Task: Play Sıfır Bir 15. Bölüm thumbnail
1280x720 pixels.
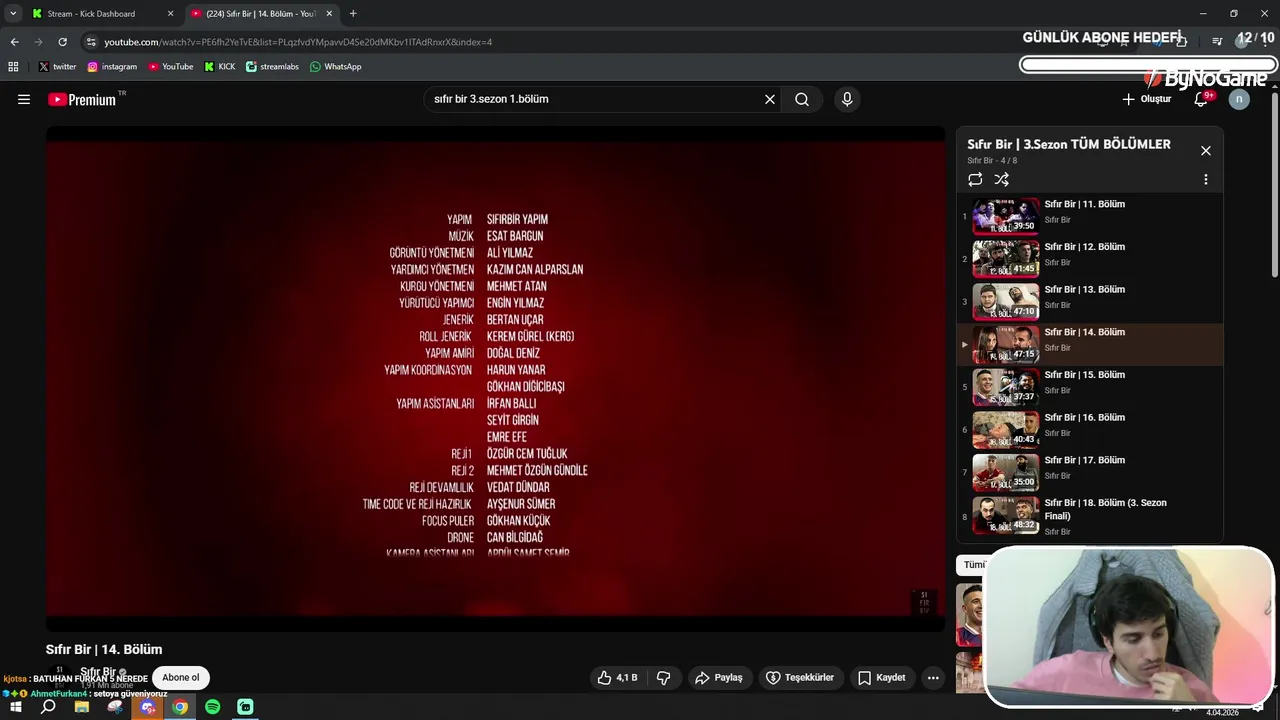Action: click(1006, 387)
